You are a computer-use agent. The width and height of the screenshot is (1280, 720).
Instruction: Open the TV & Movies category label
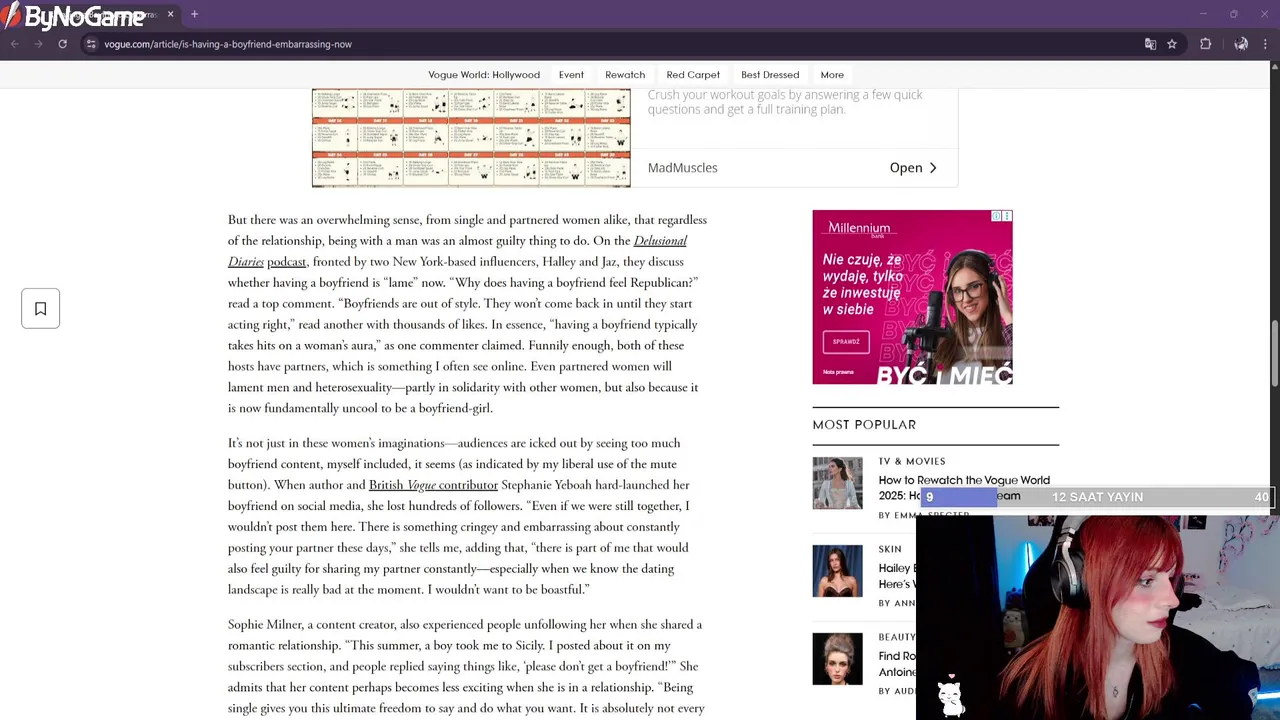(x=912, y=461)
